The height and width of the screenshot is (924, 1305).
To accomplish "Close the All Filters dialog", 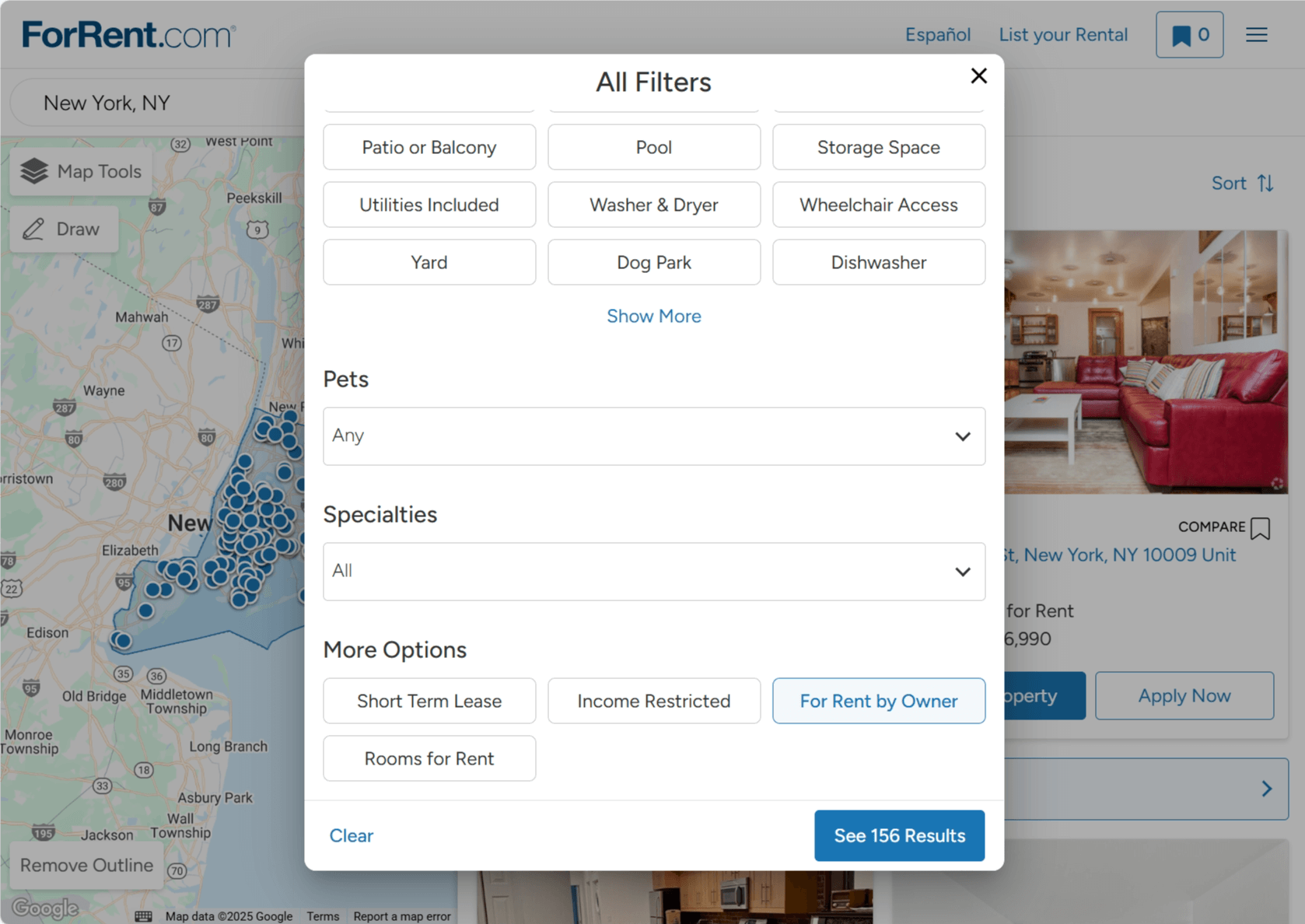I will pos(978,76).
